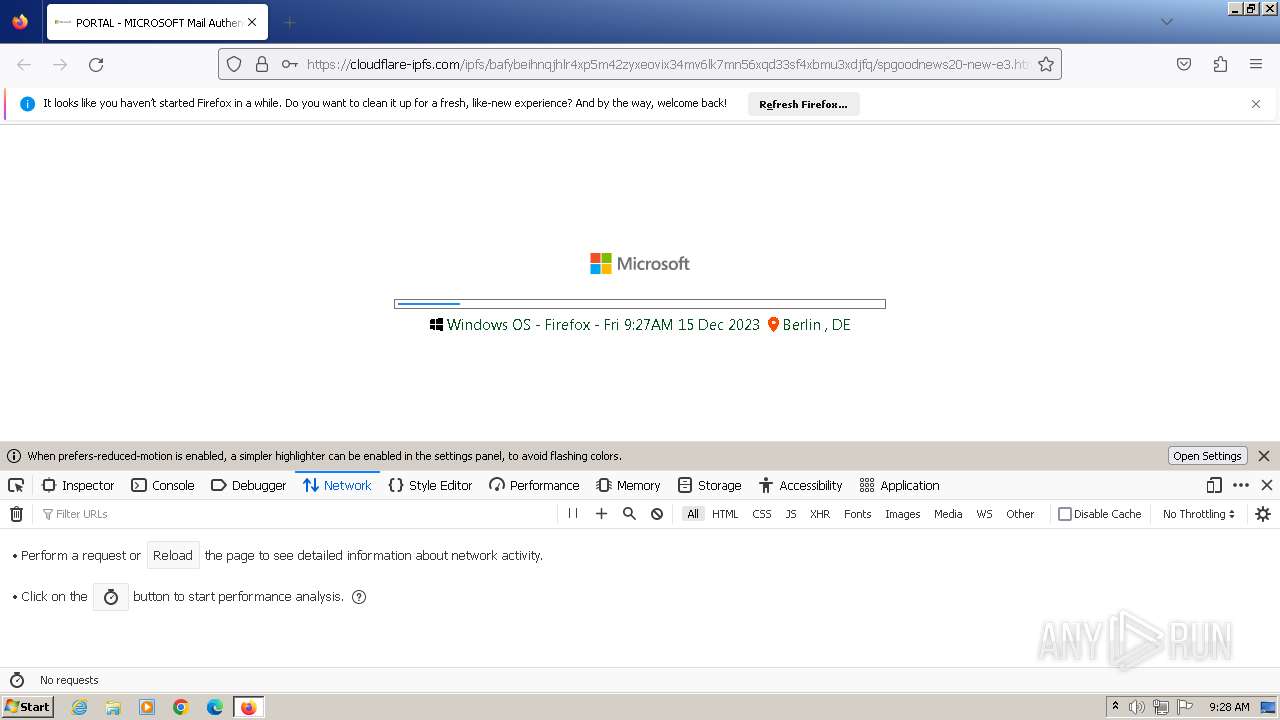
Task: Clear network log with trash icon
Action: [x=16, y=514]
